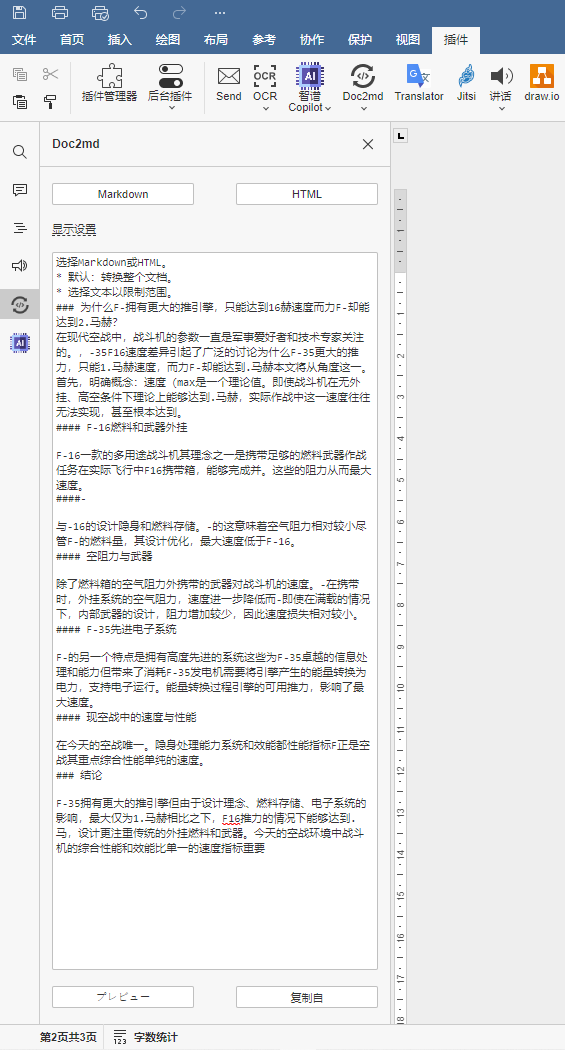Click the 显示设置 link

(74, 230)
